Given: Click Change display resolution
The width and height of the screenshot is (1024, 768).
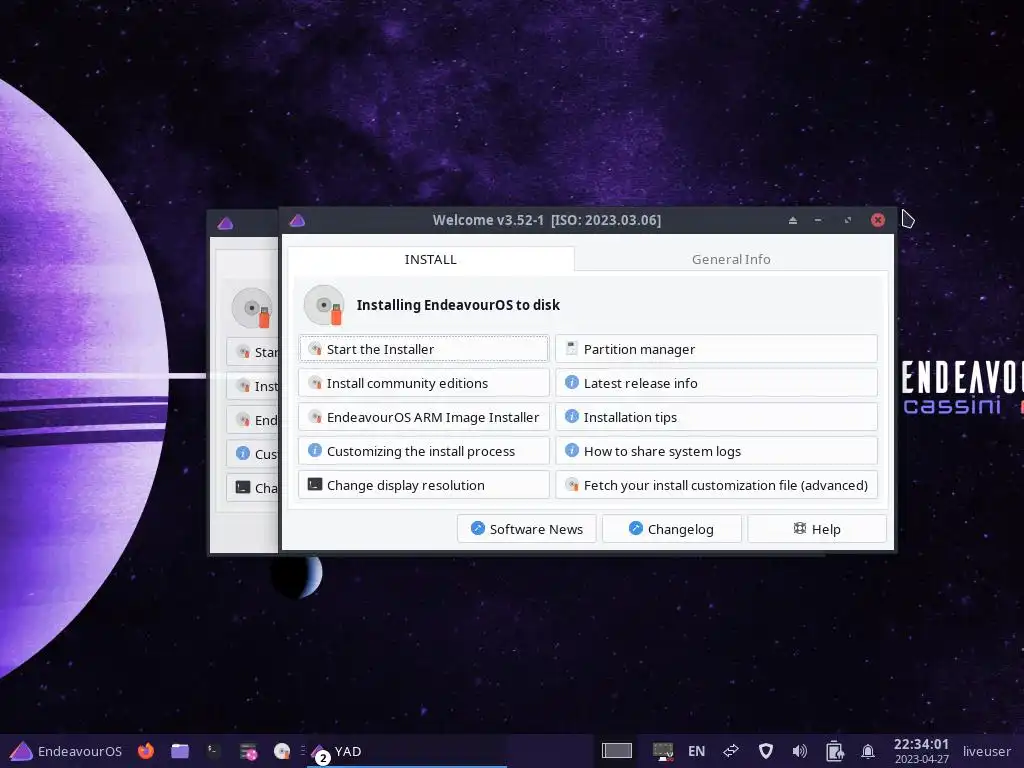Looking at the screenshot, I should click(423, 485).
